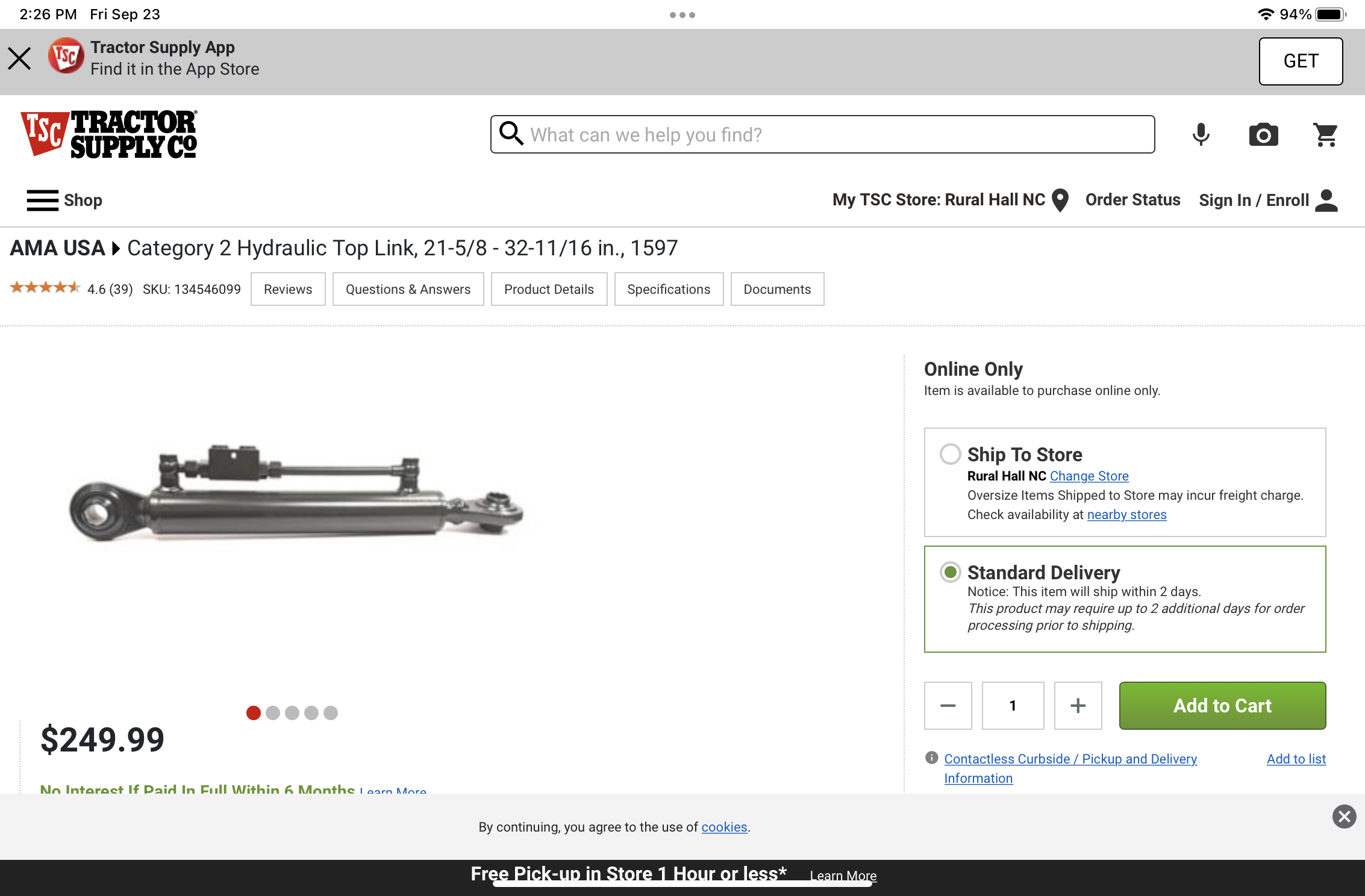Screen dimensions: 1365x896
Task: Tap SKU: 134546099 text
Action: (192, 289)
